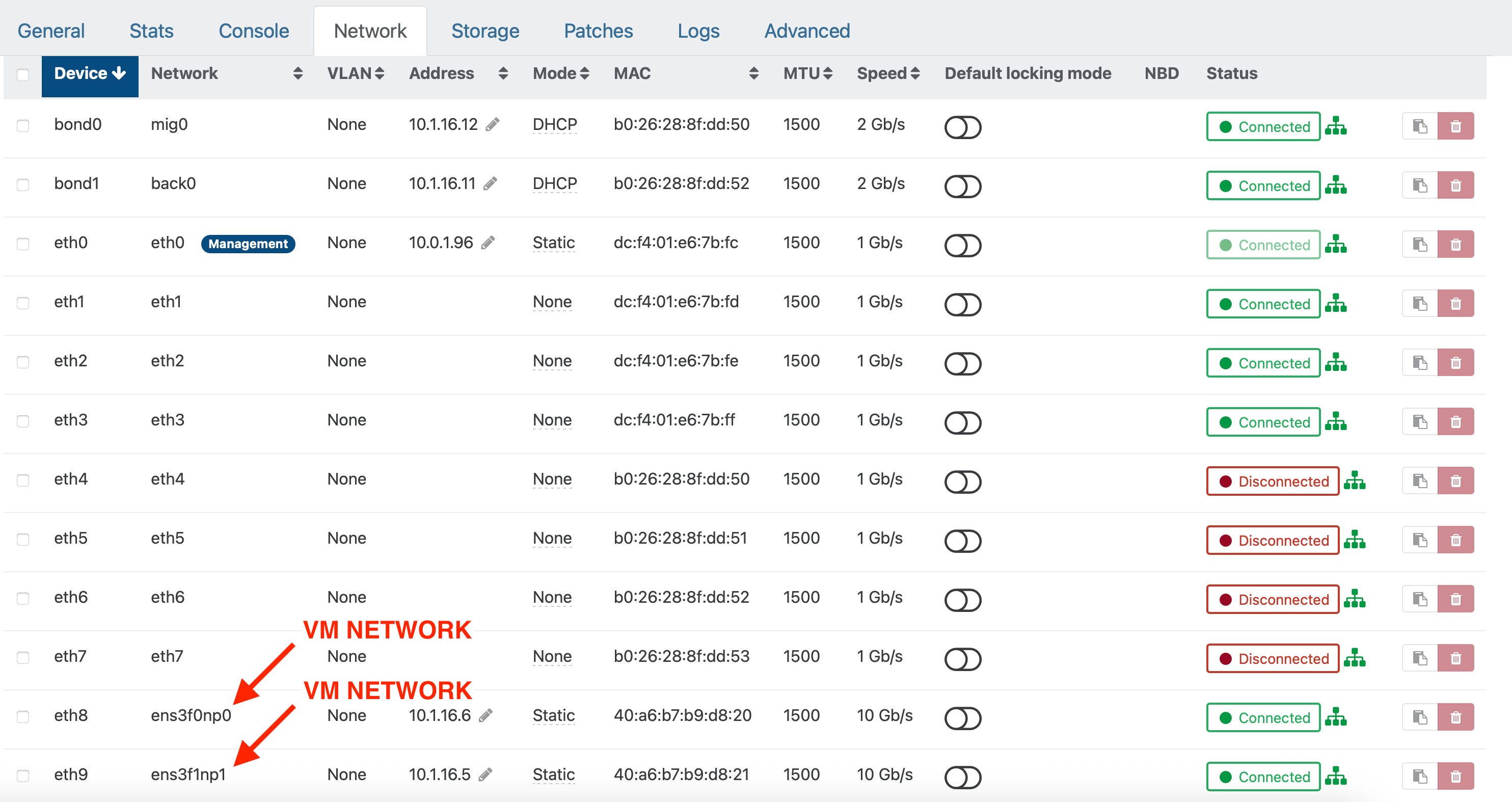This screenshot has width=1512, height=802.
Task: Click the network tree icon for eth7
Action: coord(1355,658)
